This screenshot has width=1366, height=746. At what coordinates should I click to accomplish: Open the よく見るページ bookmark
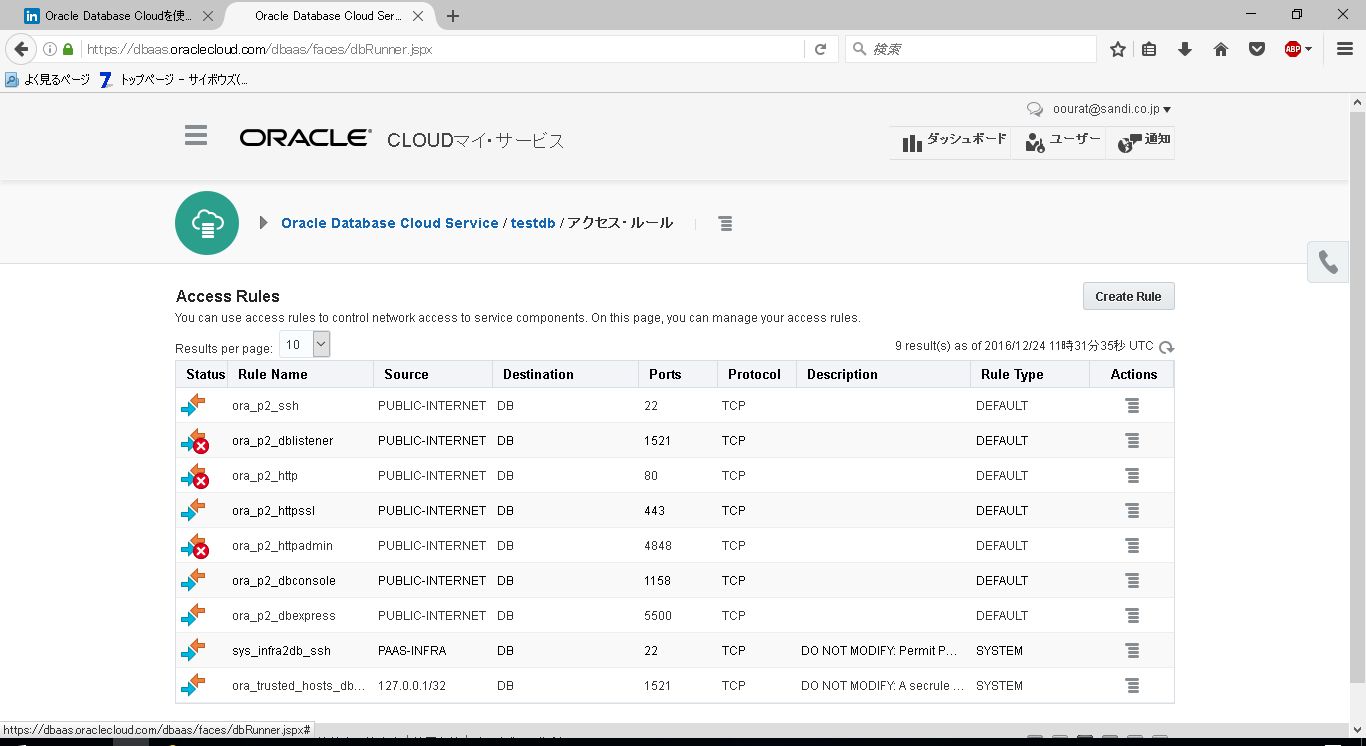48,80
